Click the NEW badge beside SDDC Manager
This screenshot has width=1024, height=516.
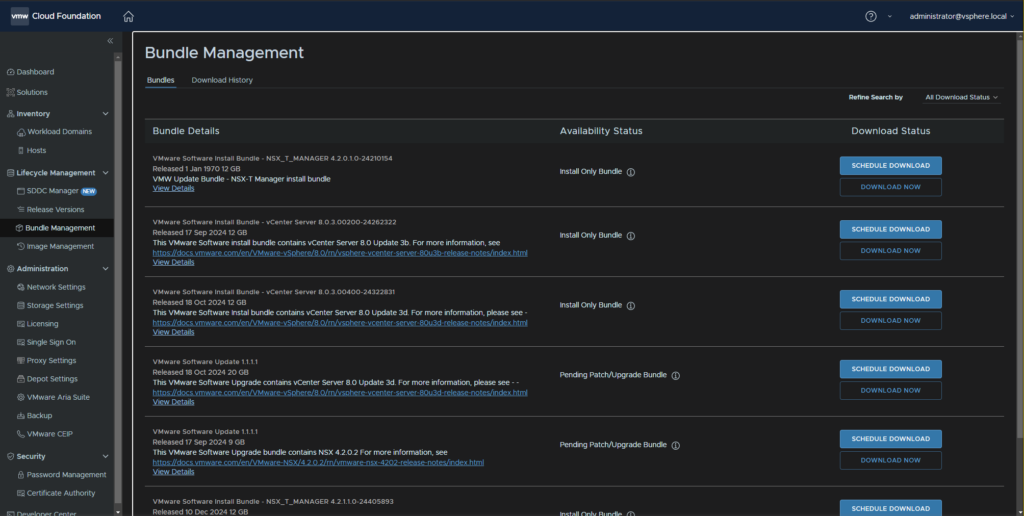pos(89,191)
